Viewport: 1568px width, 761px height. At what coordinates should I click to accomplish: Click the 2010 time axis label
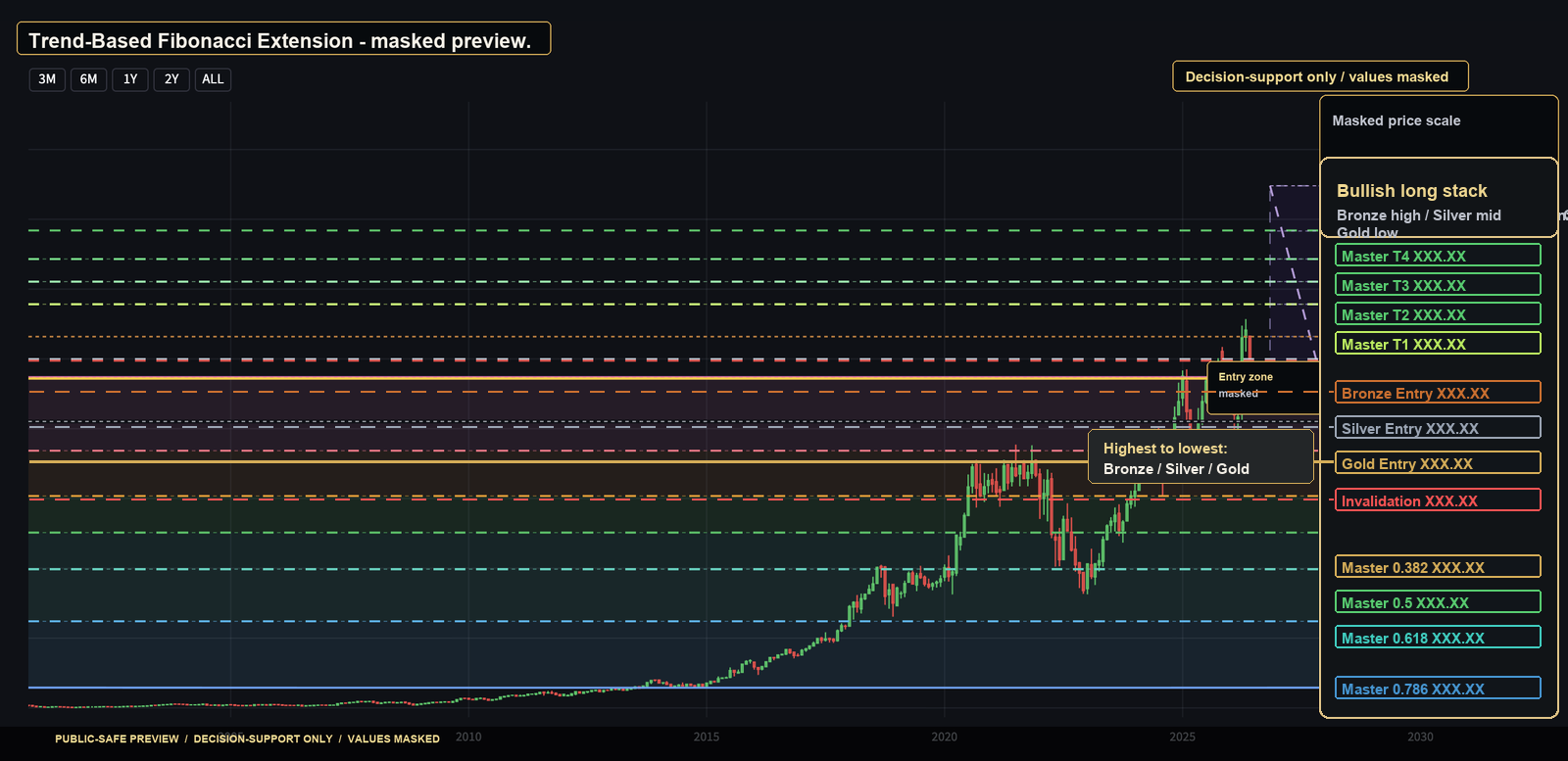coord(468,737)
